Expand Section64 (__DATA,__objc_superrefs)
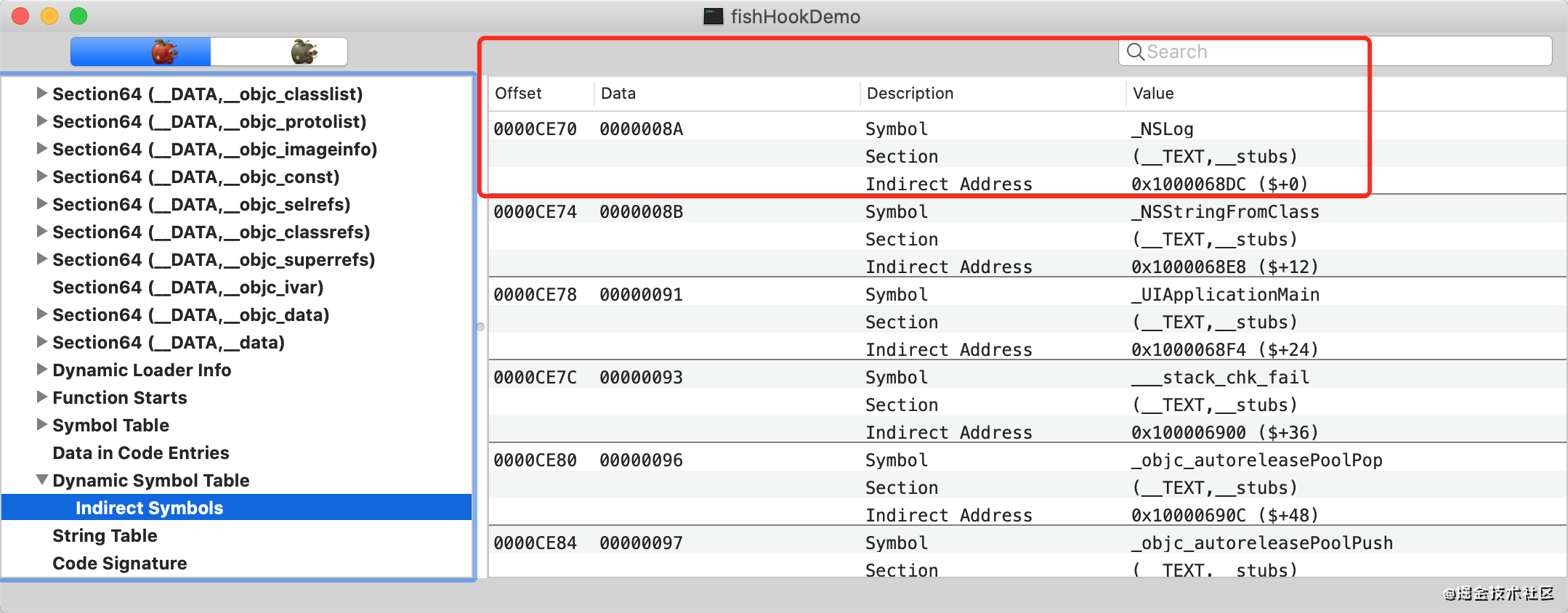 (x=42, y=259)
